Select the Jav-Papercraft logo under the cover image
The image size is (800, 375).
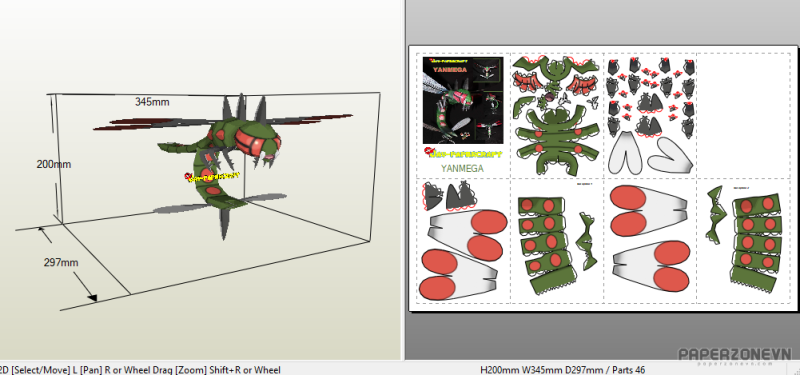pos(463,153)
